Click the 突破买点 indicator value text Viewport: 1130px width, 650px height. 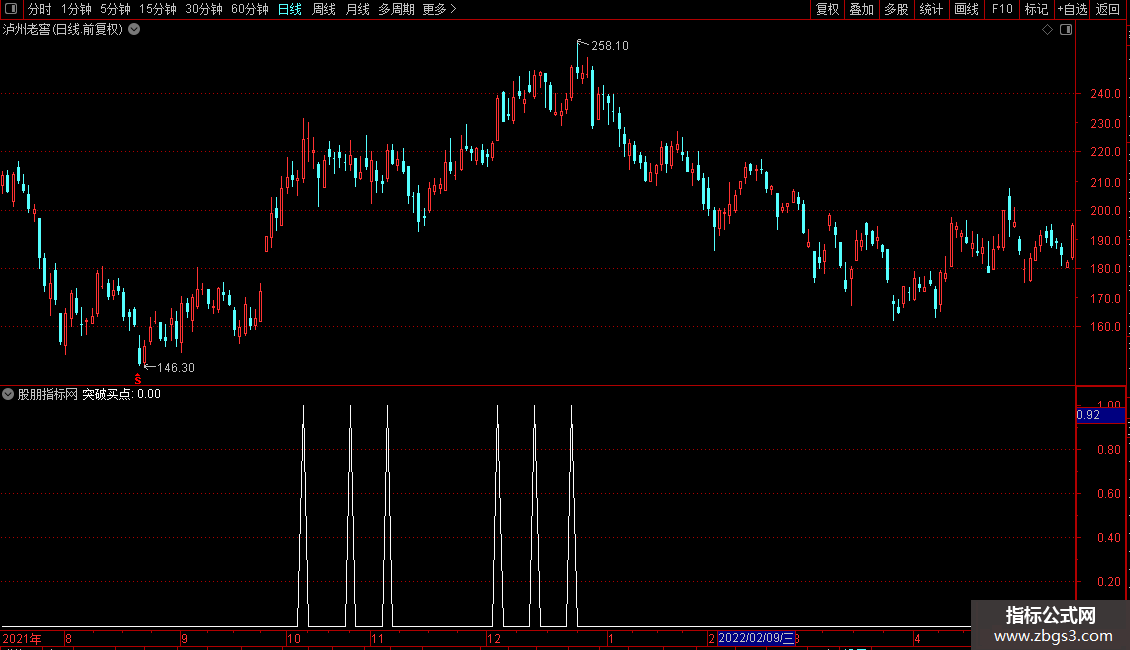click(121, 394)
